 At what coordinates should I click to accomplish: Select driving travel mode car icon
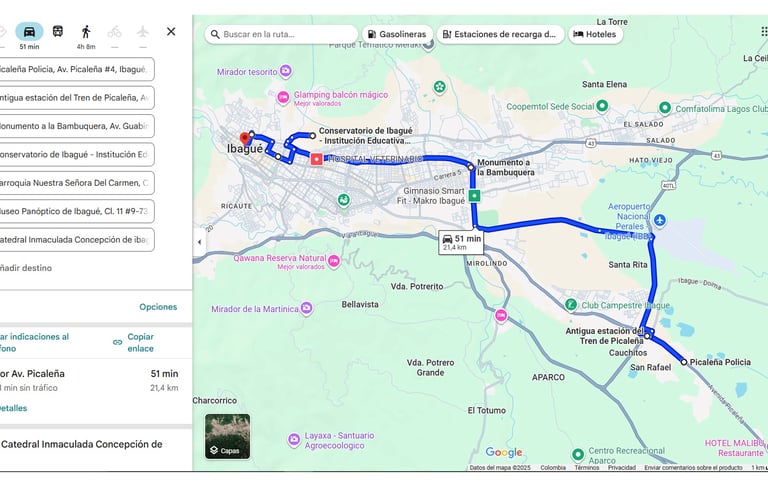[x=29, y=32]
